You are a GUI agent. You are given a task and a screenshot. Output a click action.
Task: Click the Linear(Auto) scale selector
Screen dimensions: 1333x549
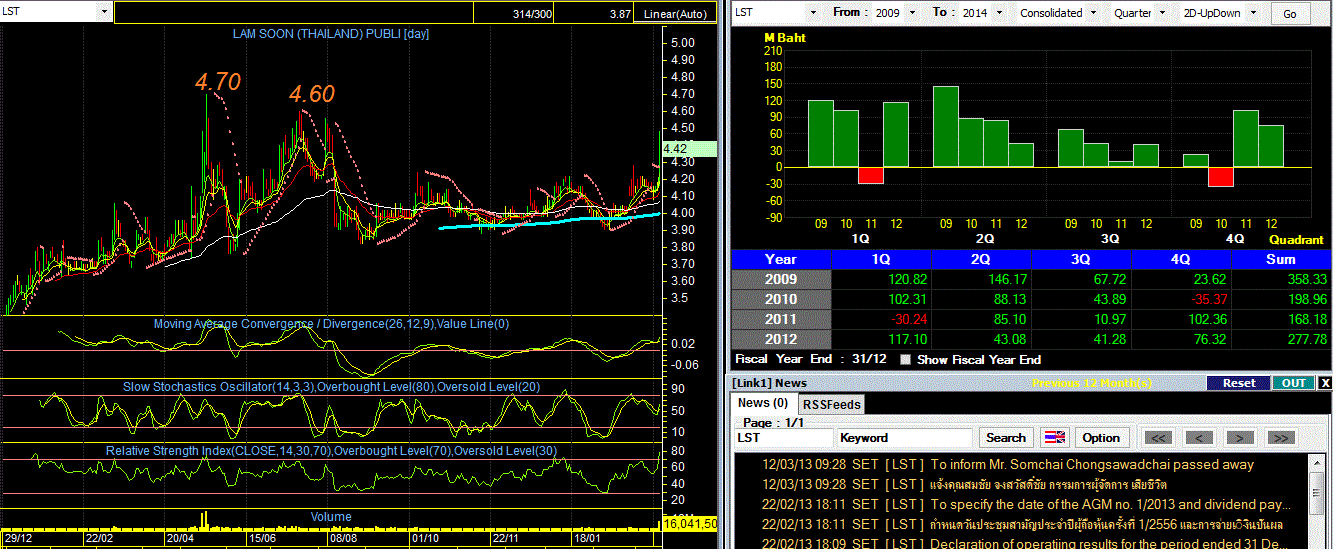pyautogui.click(x=676, y=14)
